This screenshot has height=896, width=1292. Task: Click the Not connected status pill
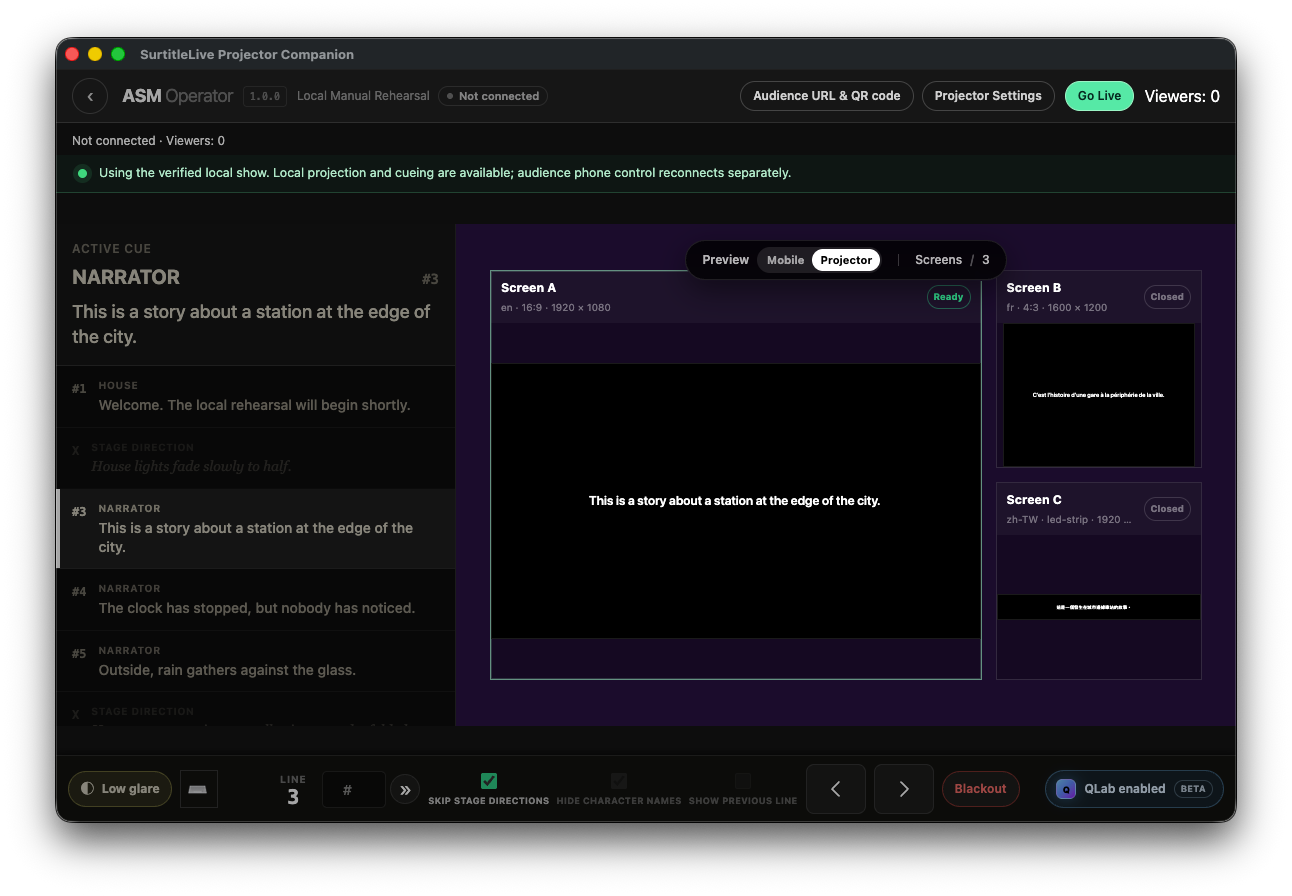tap(493, 96)
